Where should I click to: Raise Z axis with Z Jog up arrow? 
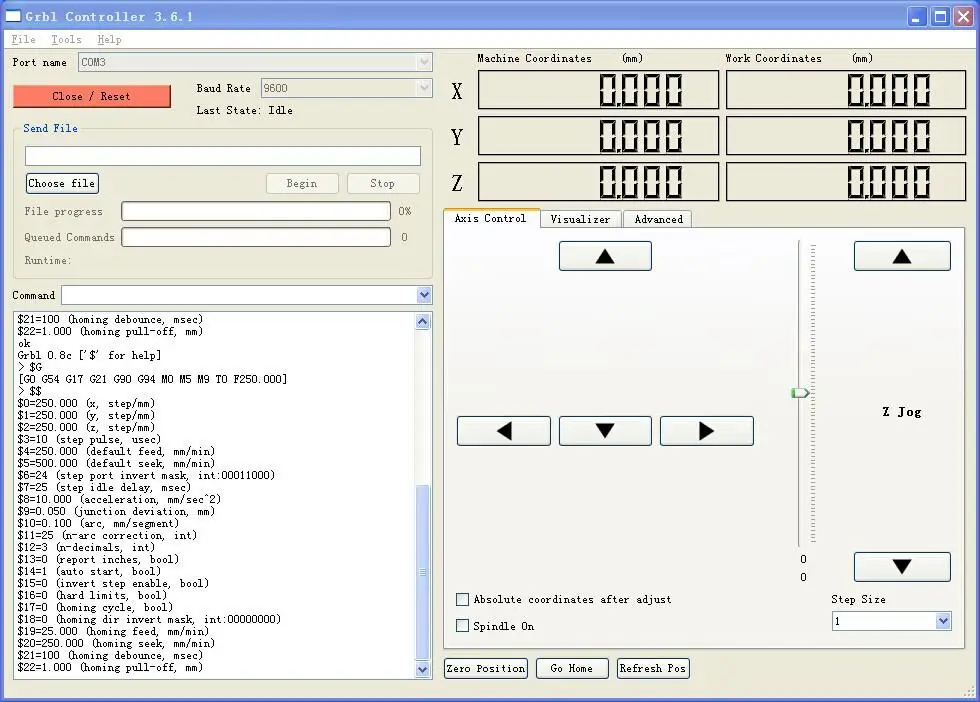click(902, 256)
